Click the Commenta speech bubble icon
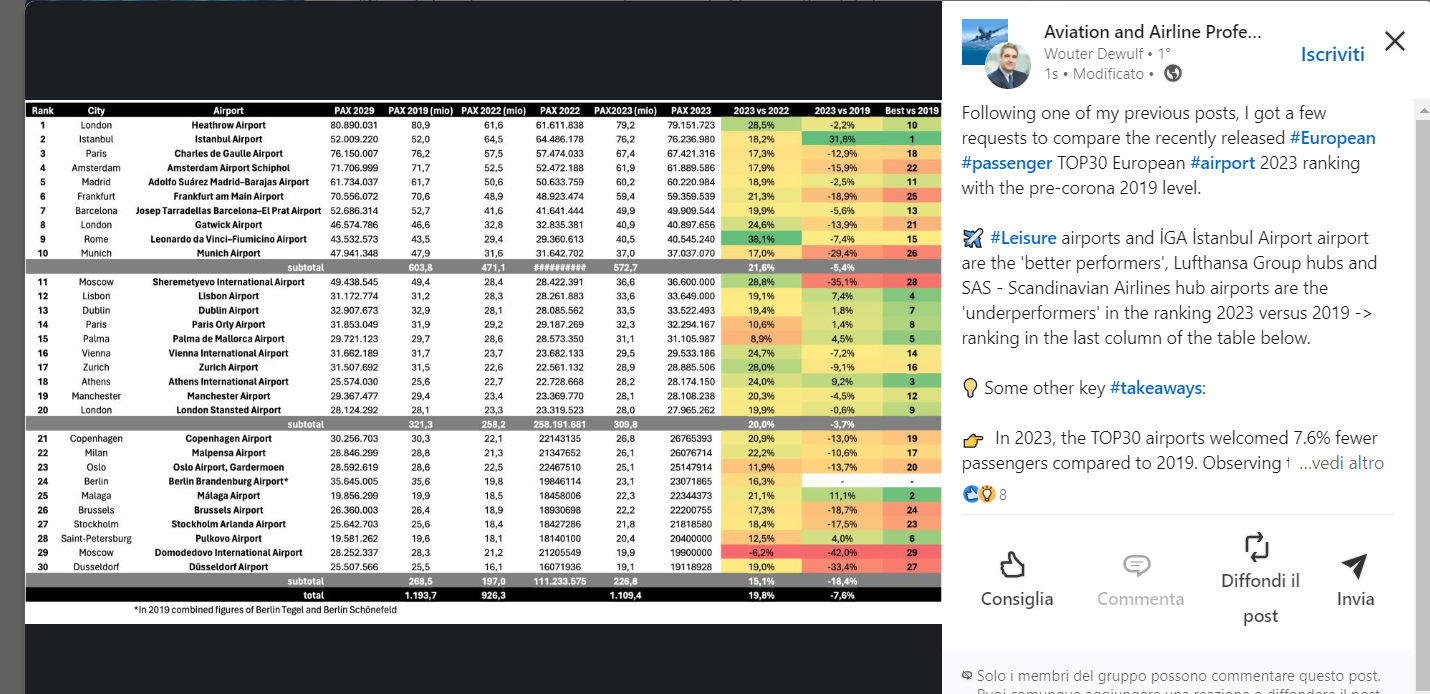 [1137, 567]
